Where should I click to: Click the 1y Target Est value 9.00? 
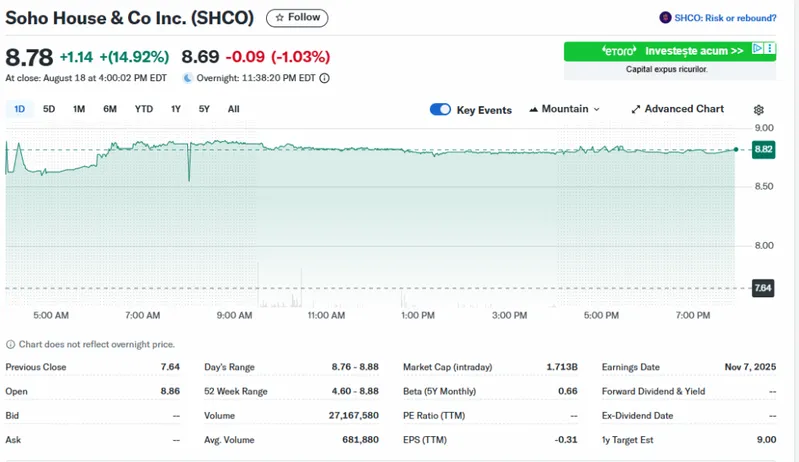[766, 440]
